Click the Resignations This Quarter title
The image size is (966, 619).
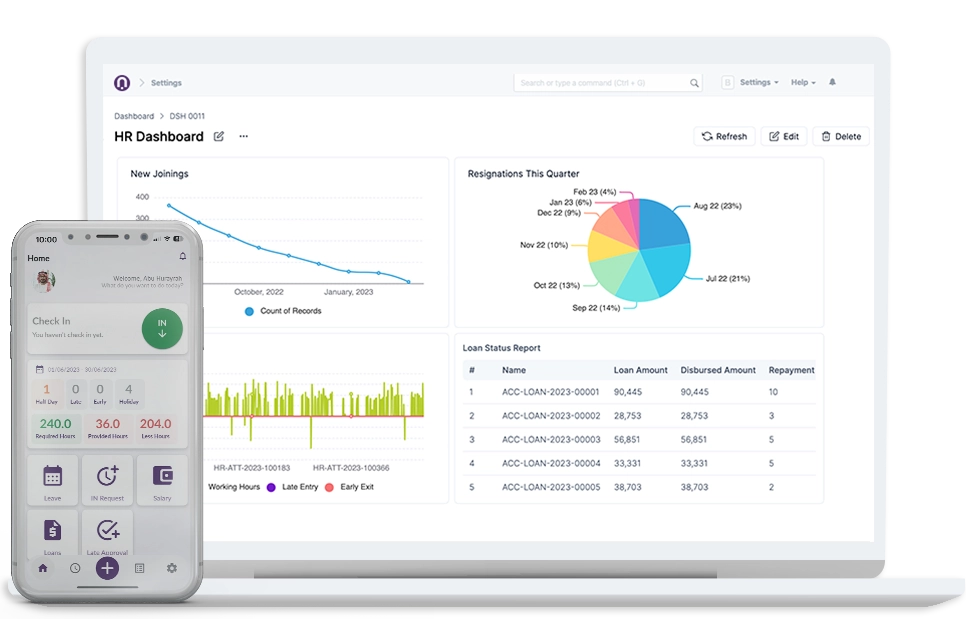(523, 174)
